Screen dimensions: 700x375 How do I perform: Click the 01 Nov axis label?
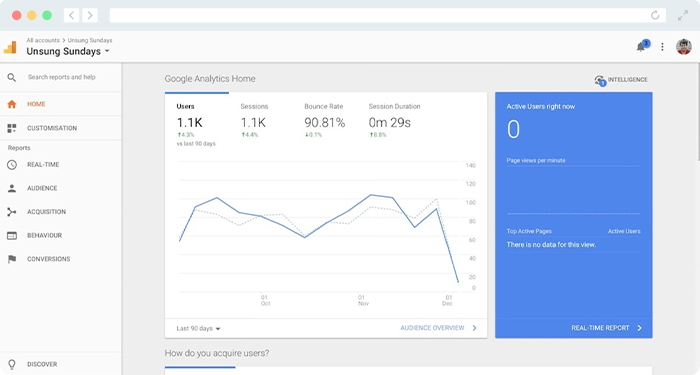point(363,300)
